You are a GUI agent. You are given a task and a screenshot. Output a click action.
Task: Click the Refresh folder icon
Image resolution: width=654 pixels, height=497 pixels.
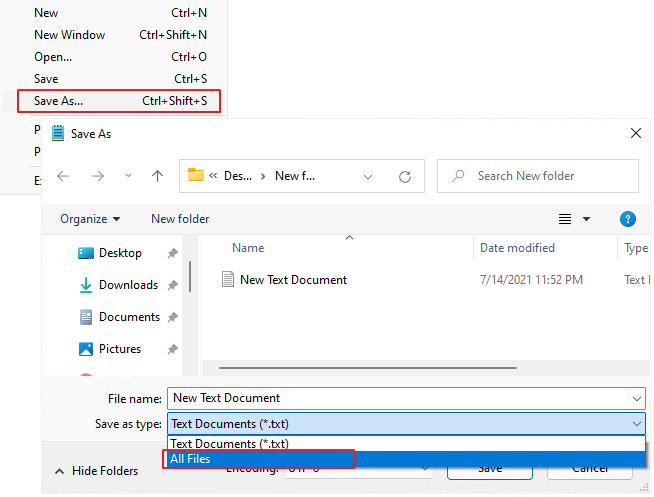point(405,176)
